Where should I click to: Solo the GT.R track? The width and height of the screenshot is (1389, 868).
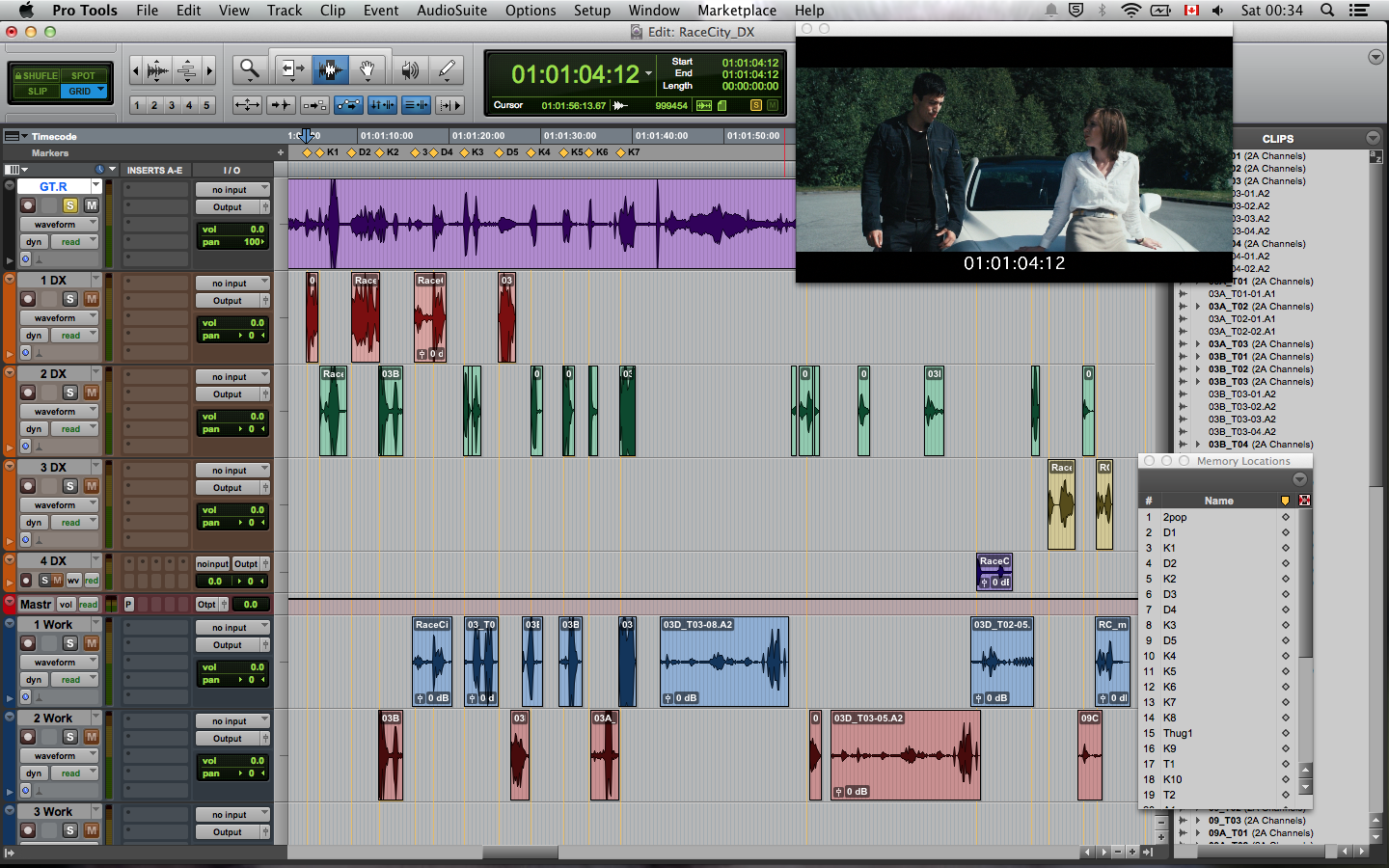click(70, 205)
